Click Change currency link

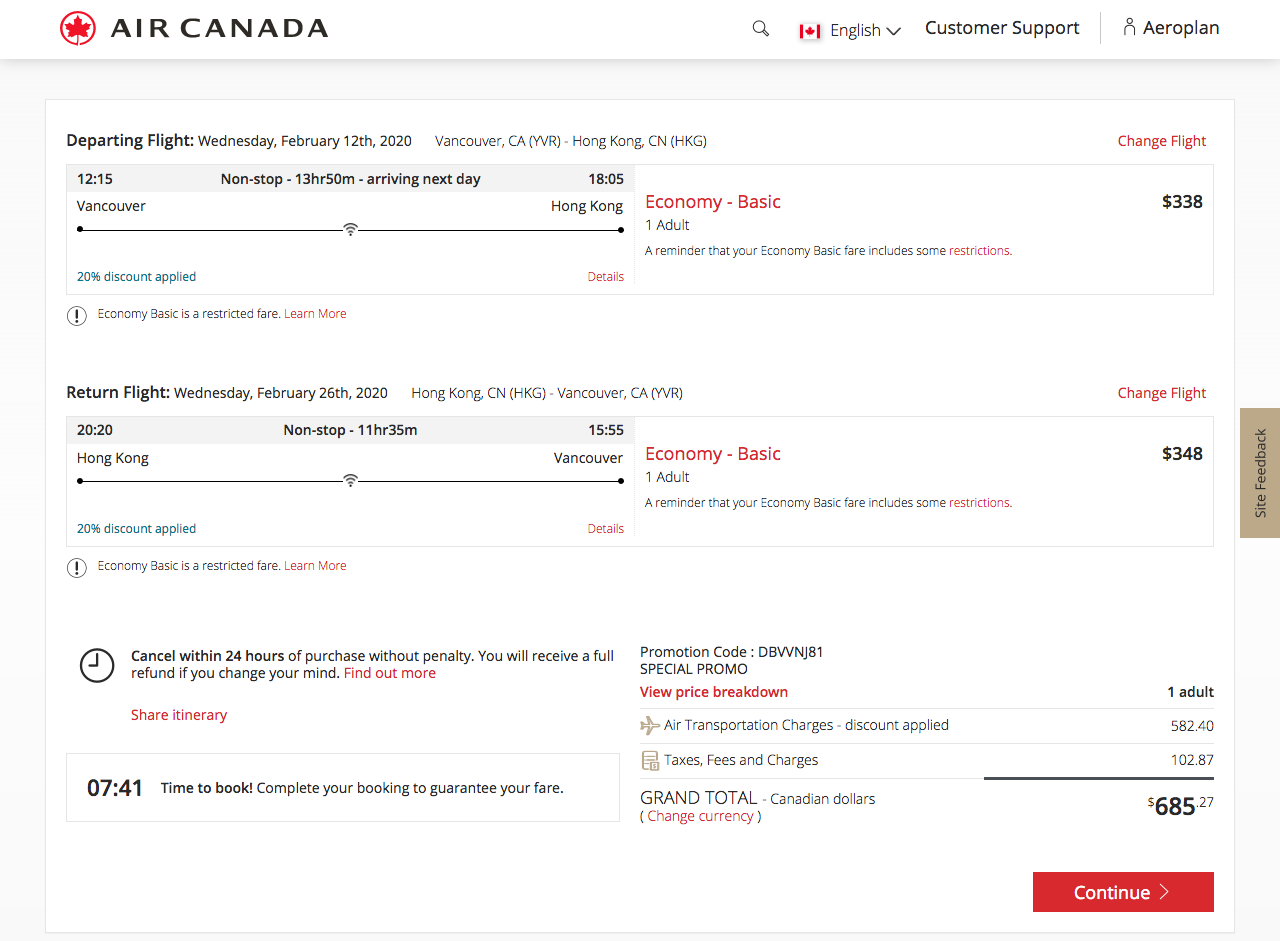(700, 816)
